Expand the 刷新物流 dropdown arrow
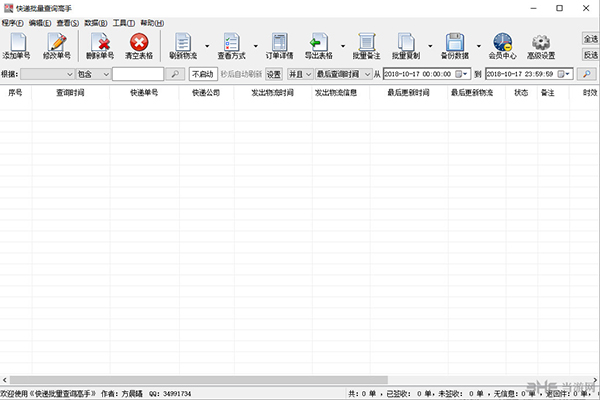The width and height of the screenshot is (600, 400). (x=207, y=46)
